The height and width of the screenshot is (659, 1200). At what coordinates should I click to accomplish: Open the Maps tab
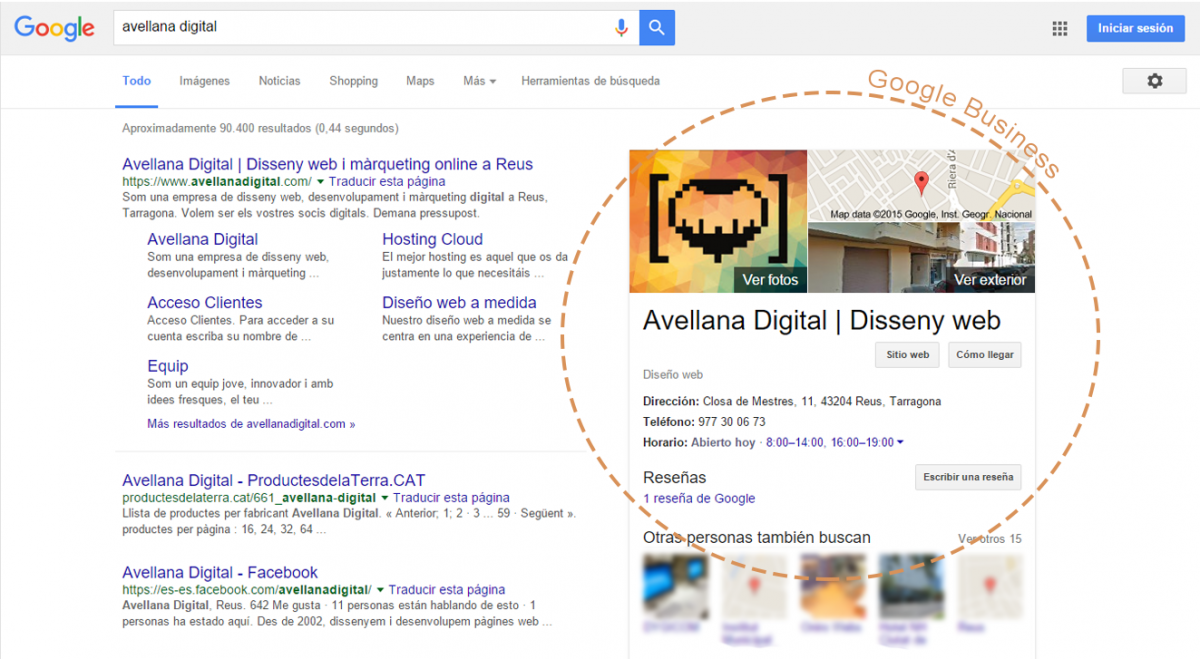420,81
